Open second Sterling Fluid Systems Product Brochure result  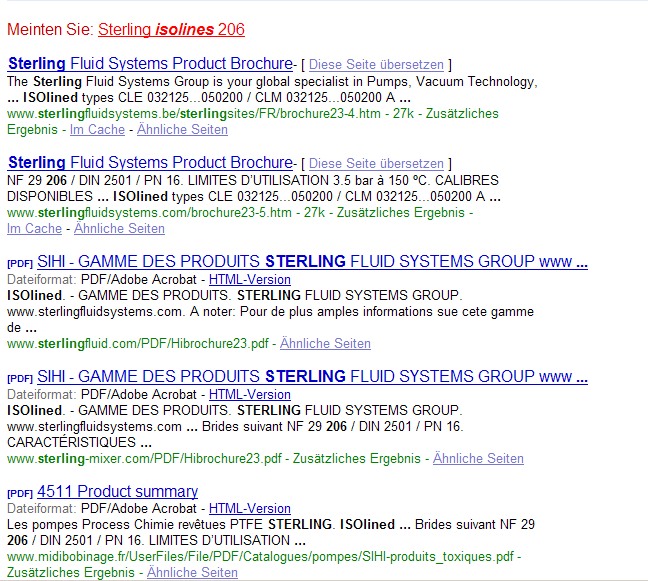pos(150,162)
